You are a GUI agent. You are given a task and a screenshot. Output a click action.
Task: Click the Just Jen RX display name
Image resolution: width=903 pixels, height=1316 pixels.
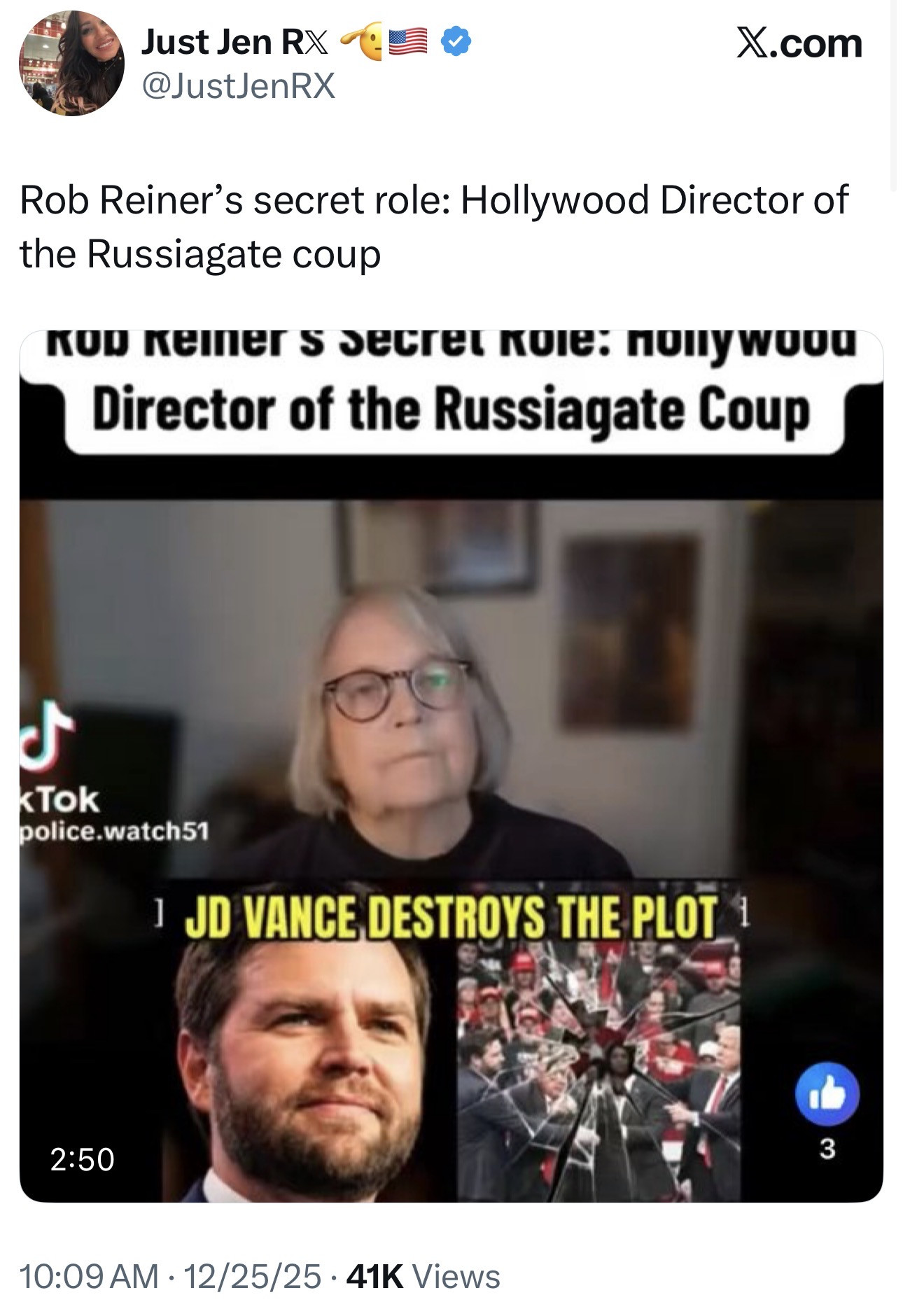[234, 43]
